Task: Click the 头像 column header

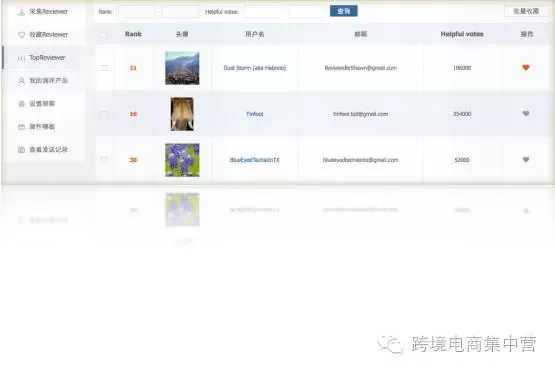Action: tap(182, 34)
